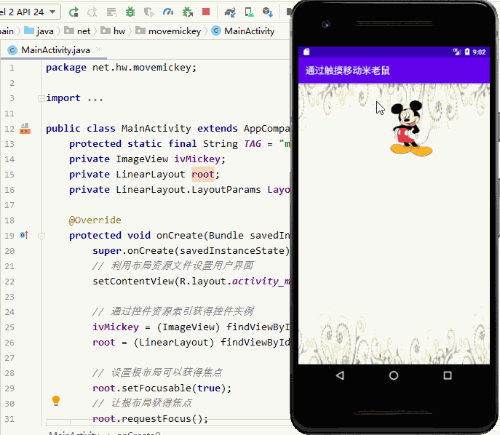Viewport: 500px width, 435px height.
Task: Click the Debug app bug icon
Action: point(130,12)
